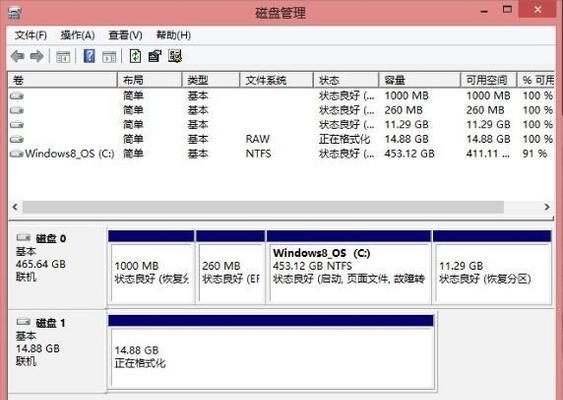Select the Windows8_OS (C:) volume row icon
This screenshot has height=400, width=563.
[x=16, y=154]
